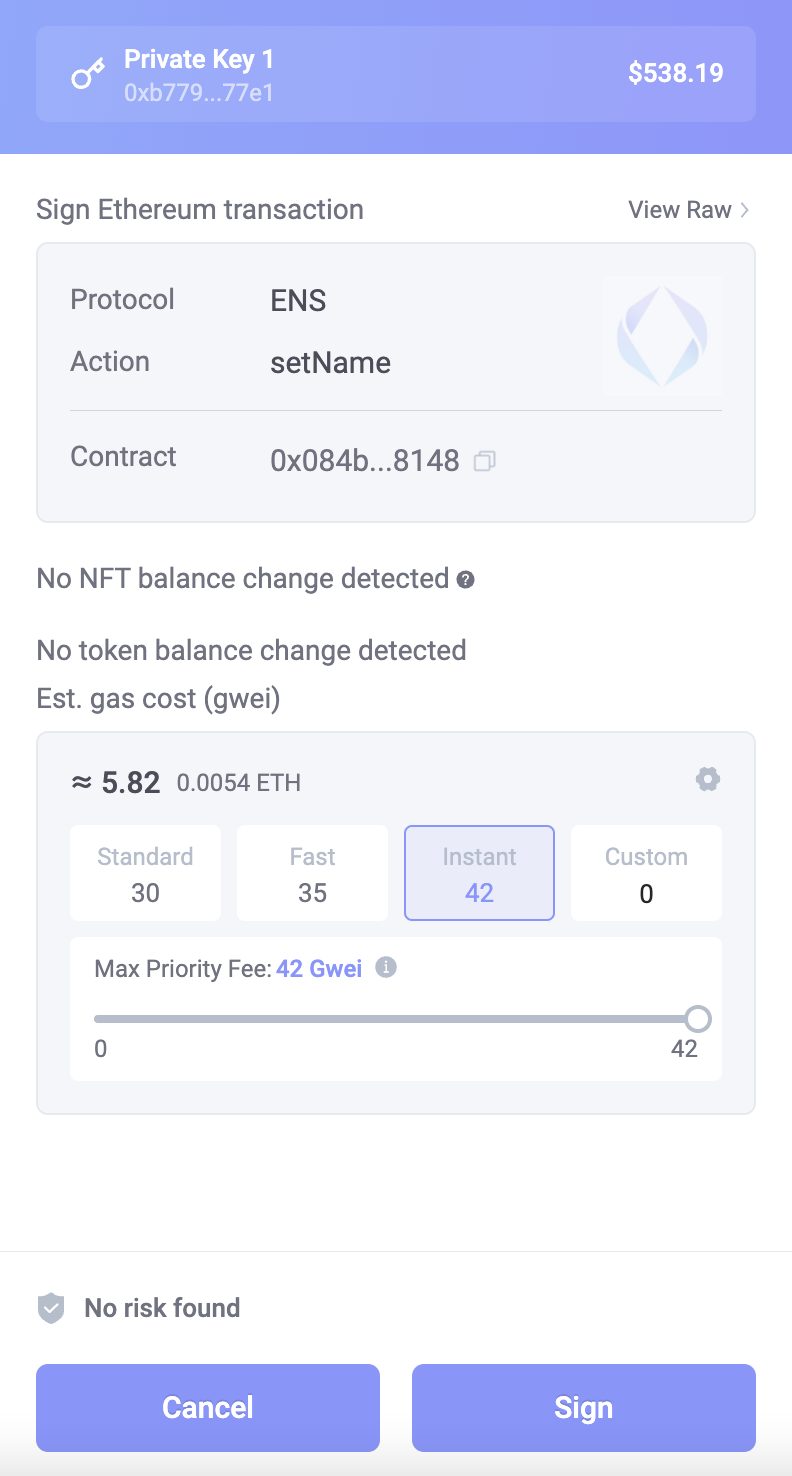The image size is (792, 1476).
Task: Click the key icon beside Private Key 1
Action: click(87, 75)
